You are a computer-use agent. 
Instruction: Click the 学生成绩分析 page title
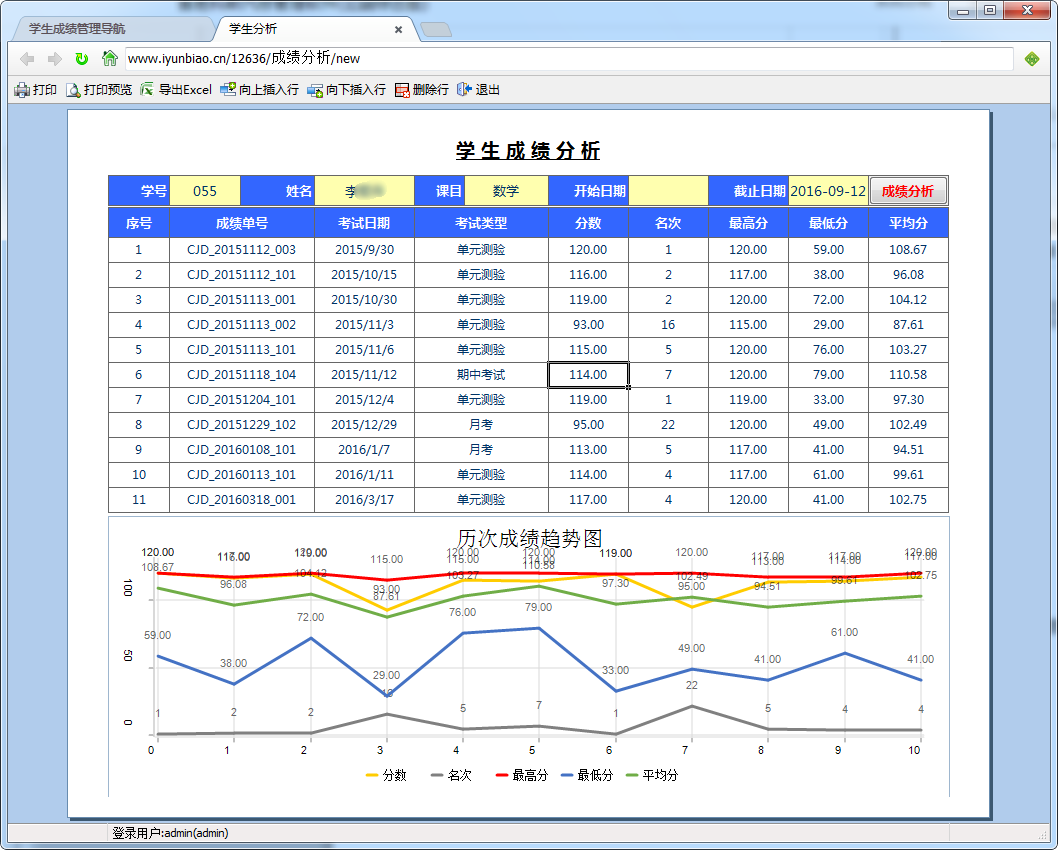point(528,150)
